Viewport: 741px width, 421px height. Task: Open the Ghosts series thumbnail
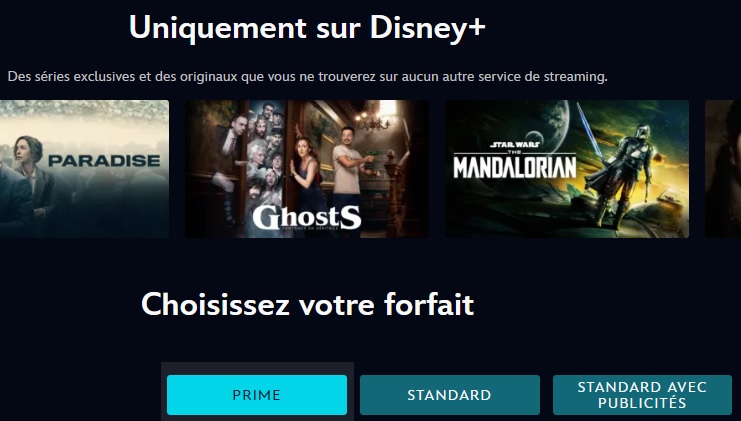coord(307,169)
